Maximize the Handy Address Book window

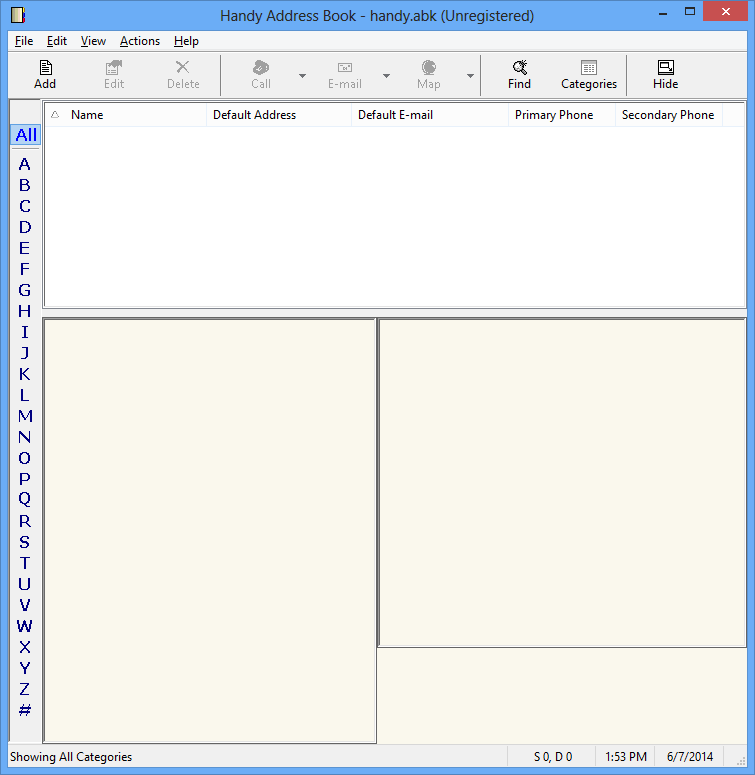click(x=690, y=11)
